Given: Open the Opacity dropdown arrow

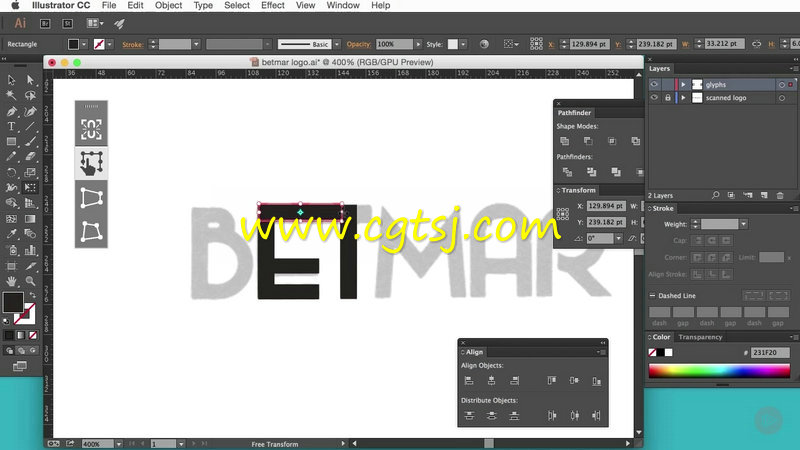Looking at the screenshot, I should [418, 44].
